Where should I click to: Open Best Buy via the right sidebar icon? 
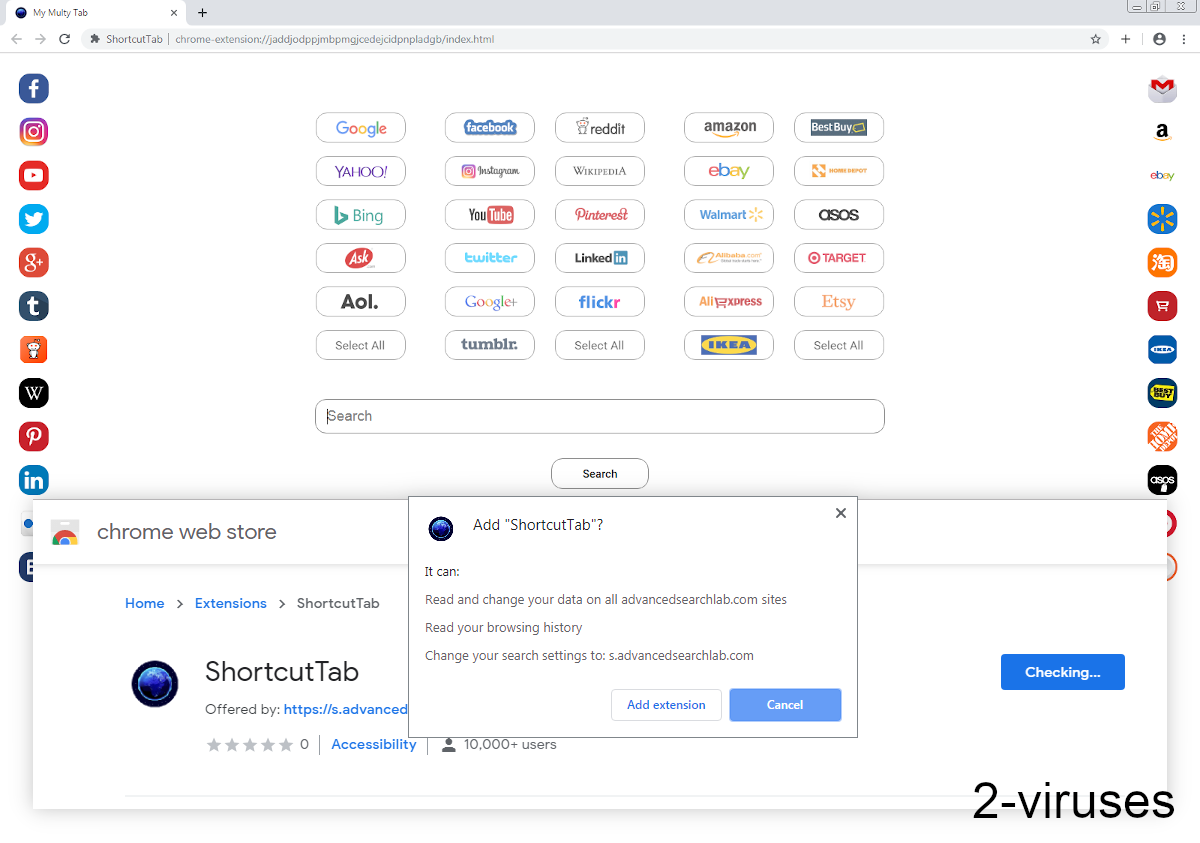point(1162,392)
